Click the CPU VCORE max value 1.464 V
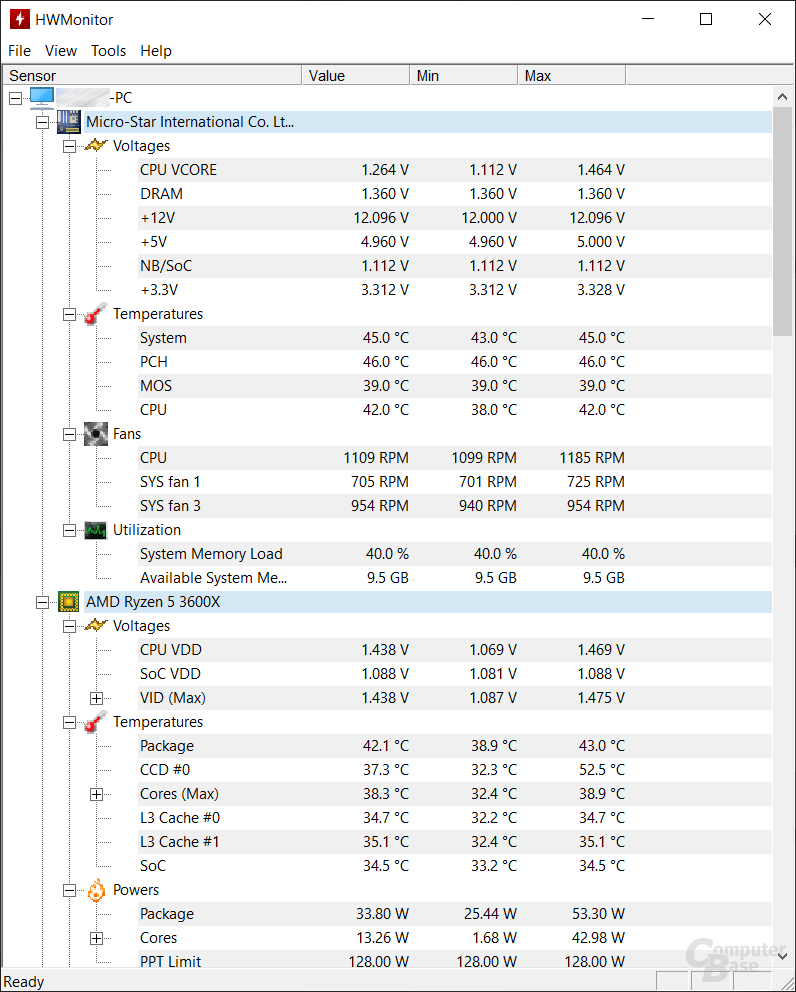 tap(600, 170)
